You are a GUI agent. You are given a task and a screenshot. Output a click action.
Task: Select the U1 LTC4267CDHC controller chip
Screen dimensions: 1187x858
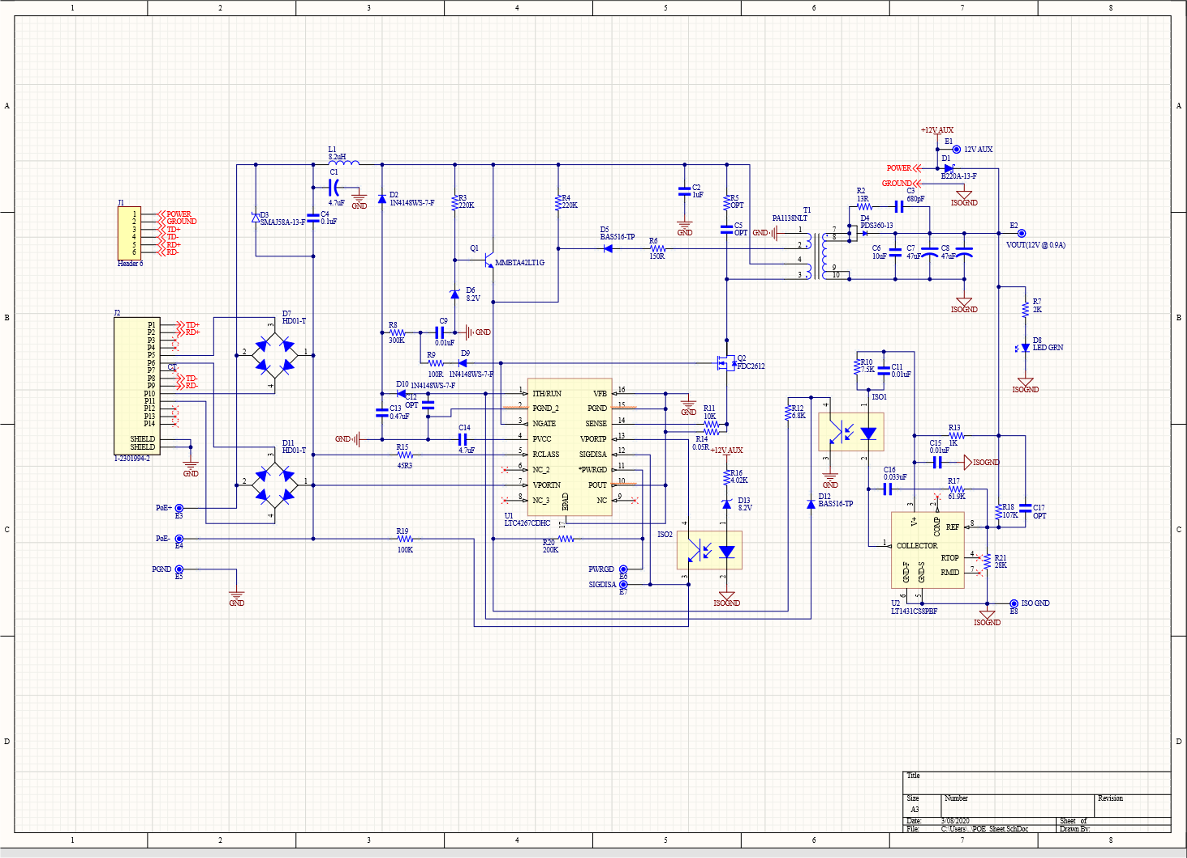point(567,450)
